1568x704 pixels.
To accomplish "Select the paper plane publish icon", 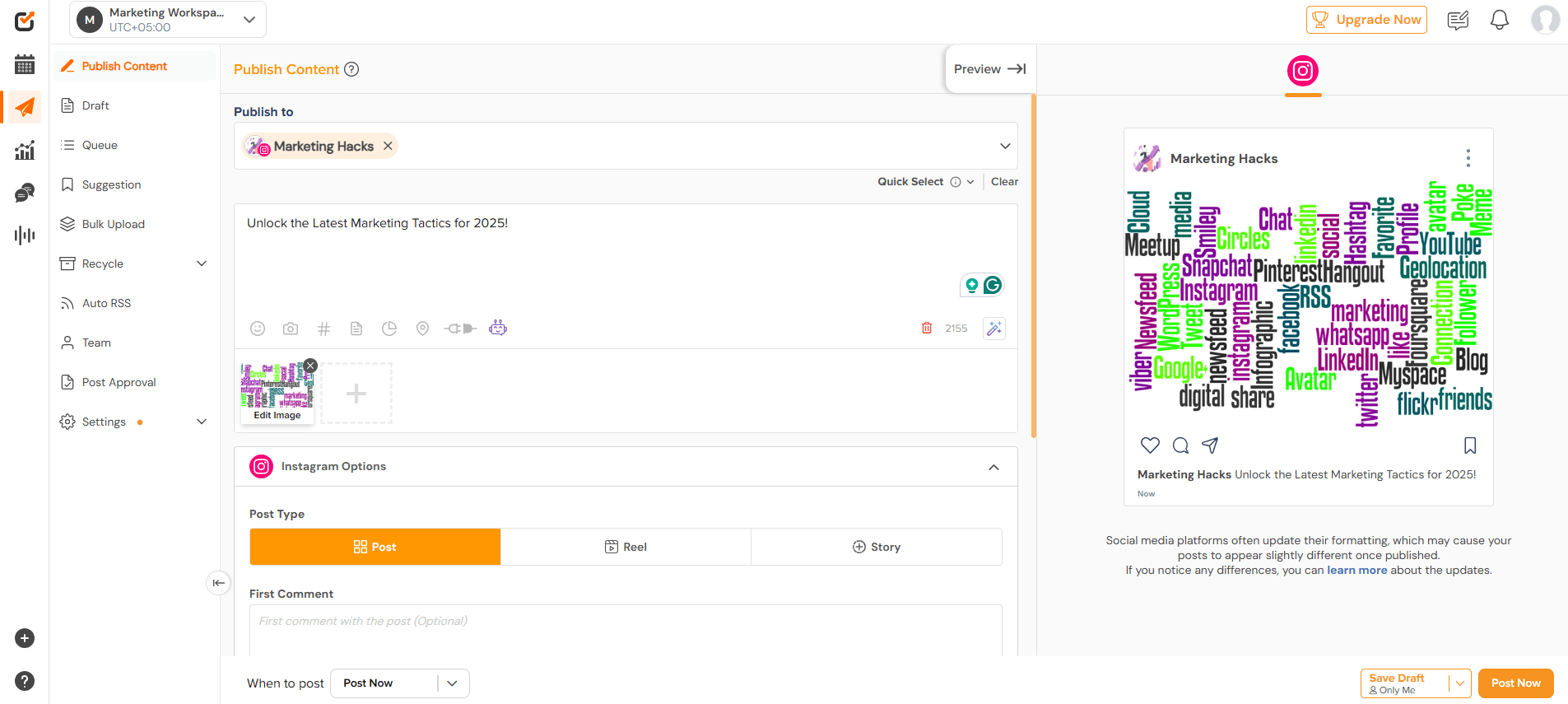I will coord(25,107).
